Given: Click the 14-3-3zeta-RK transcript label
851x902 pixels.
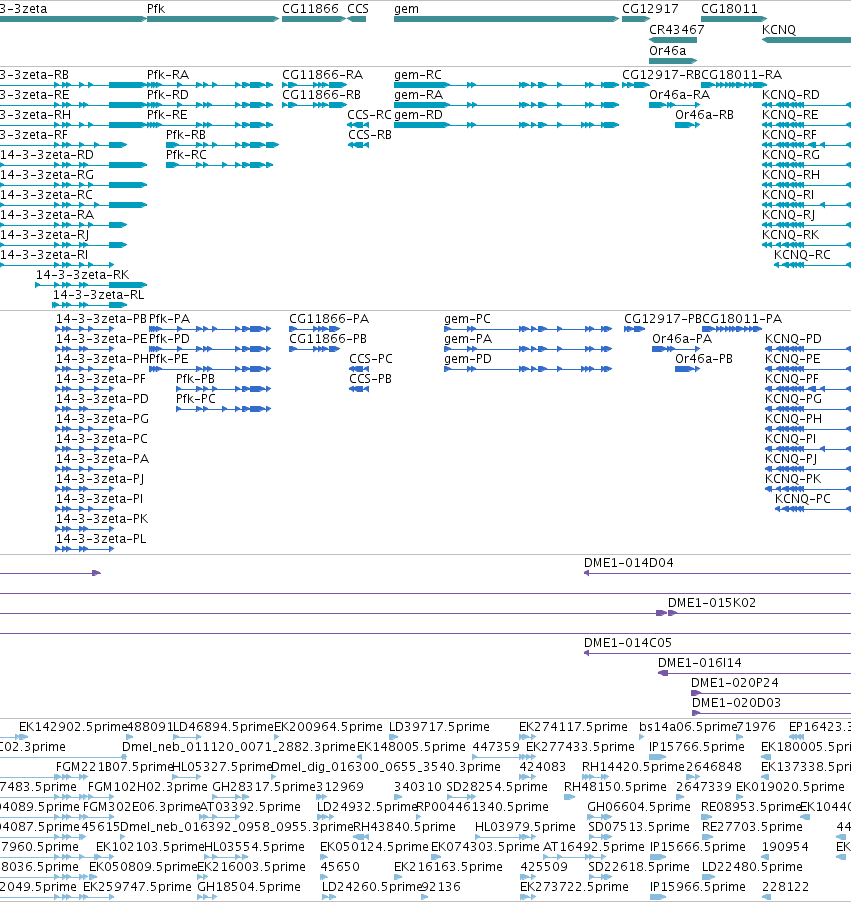Looking at the screenshot, I should pyautogui.click(x=82, y=274).
